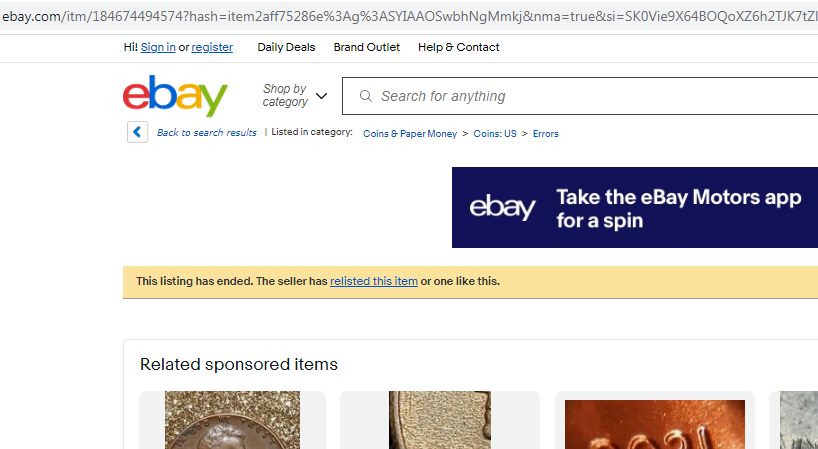The width and height of the screenshot is (818, 449).
Task: Return via Back to search results link
Action: (207, 132)
